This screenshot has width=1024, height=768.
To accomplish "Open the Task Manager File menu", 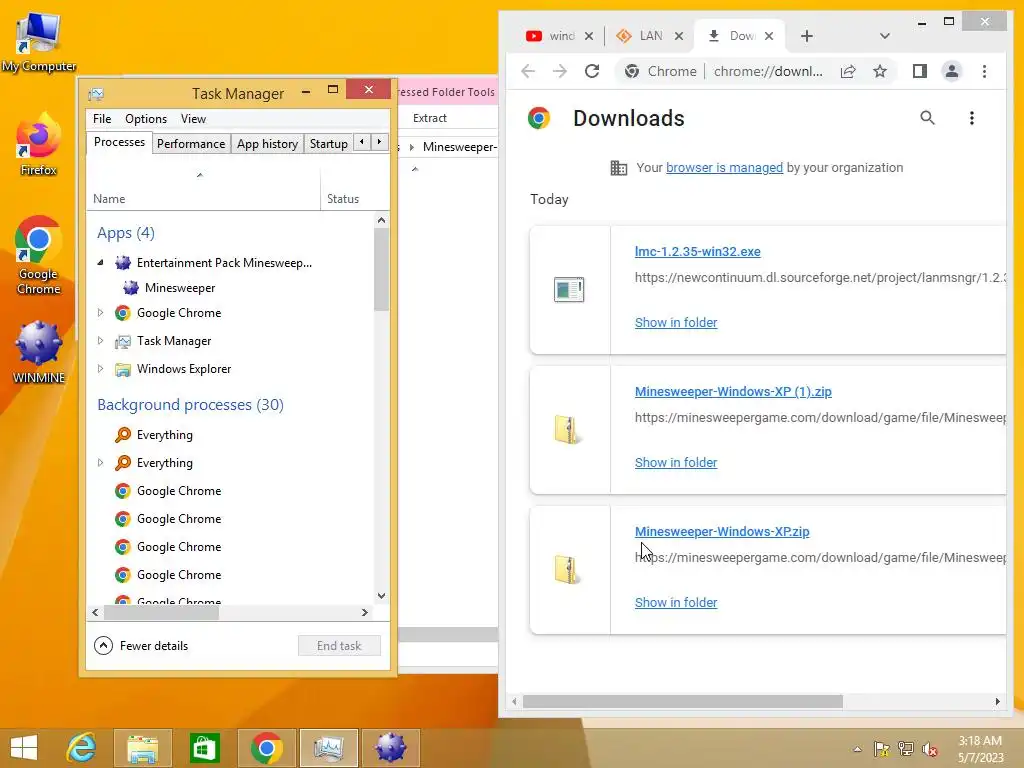I will pyautogui.click(x=102, y=119).
